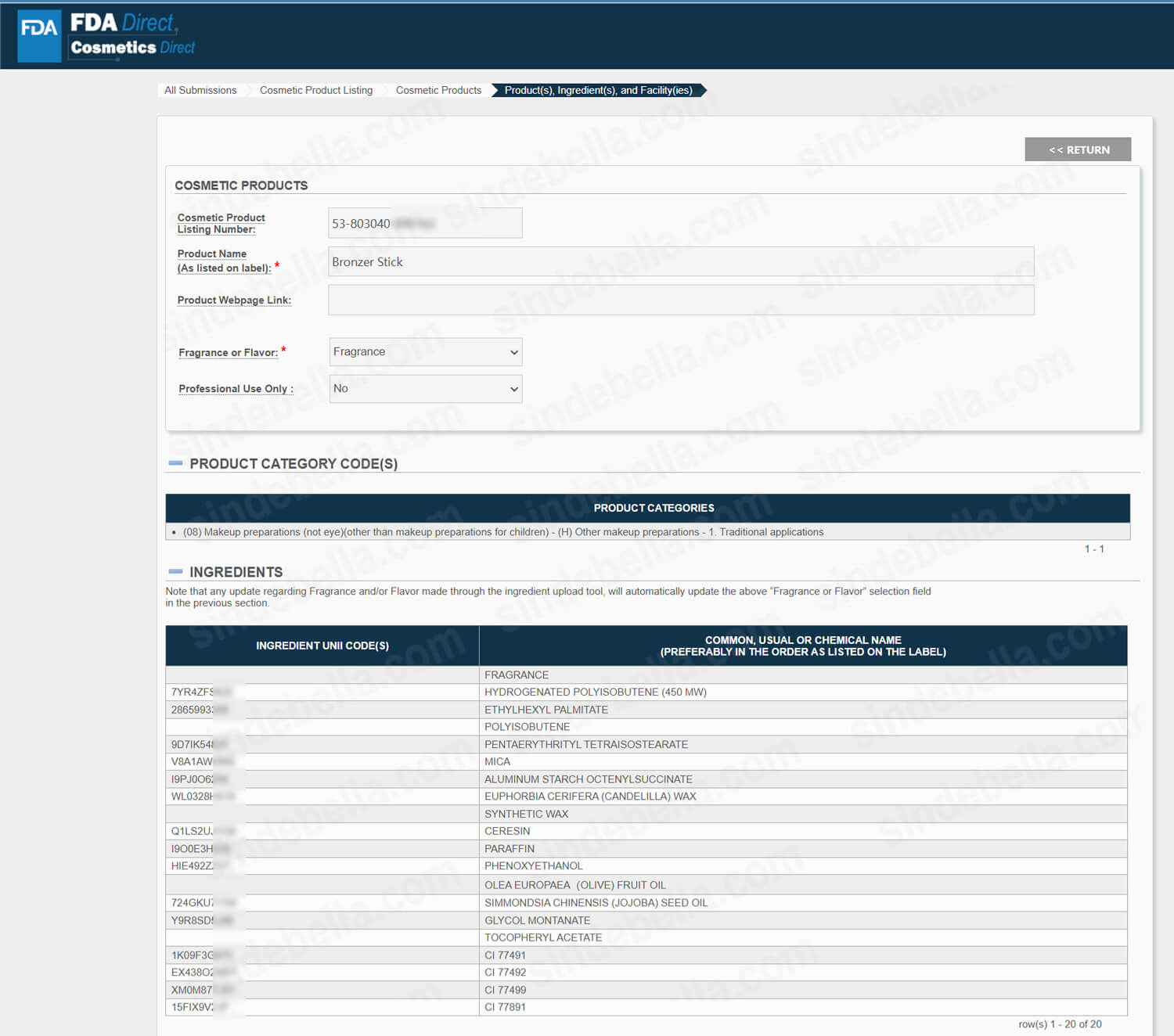Click the Ingredient UNII Code(s) column header
Image resolution: width=1174 pixels, height=1036 pixels.
pyautogui.click(x=322, y=646)
